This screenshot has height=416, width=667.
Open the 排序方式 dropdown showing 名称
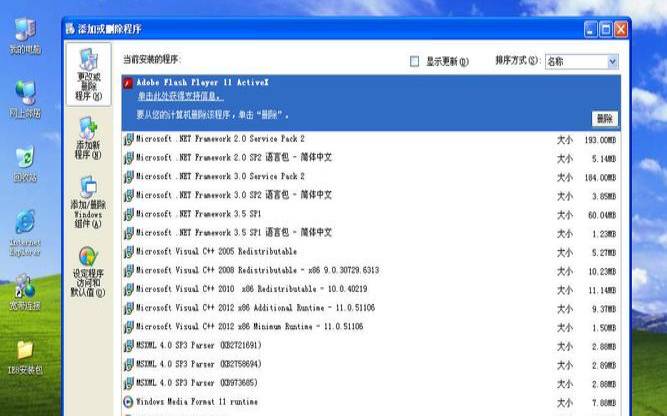(x=581, y=62)
